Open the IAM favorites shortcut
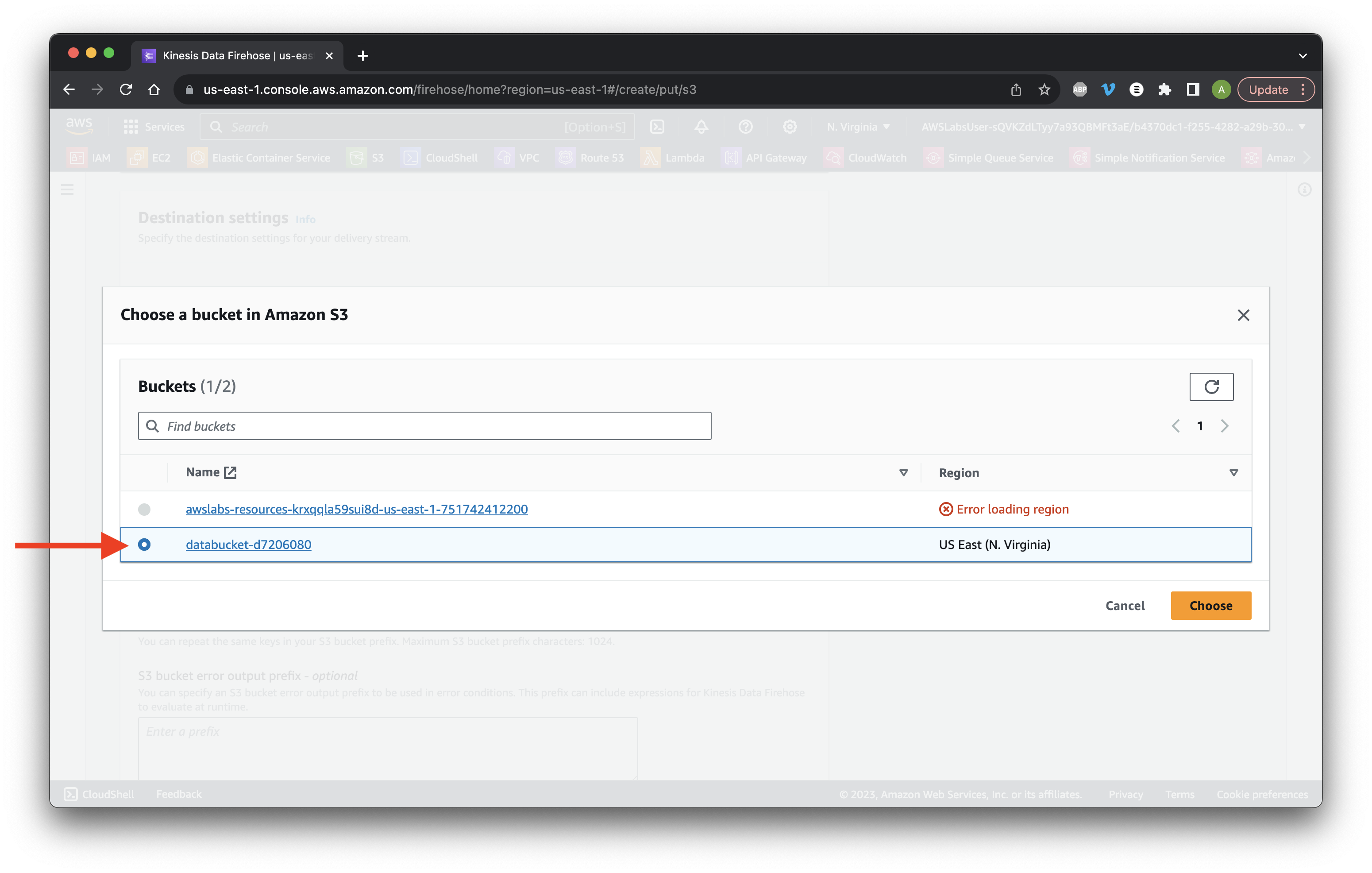 point(89,158)
